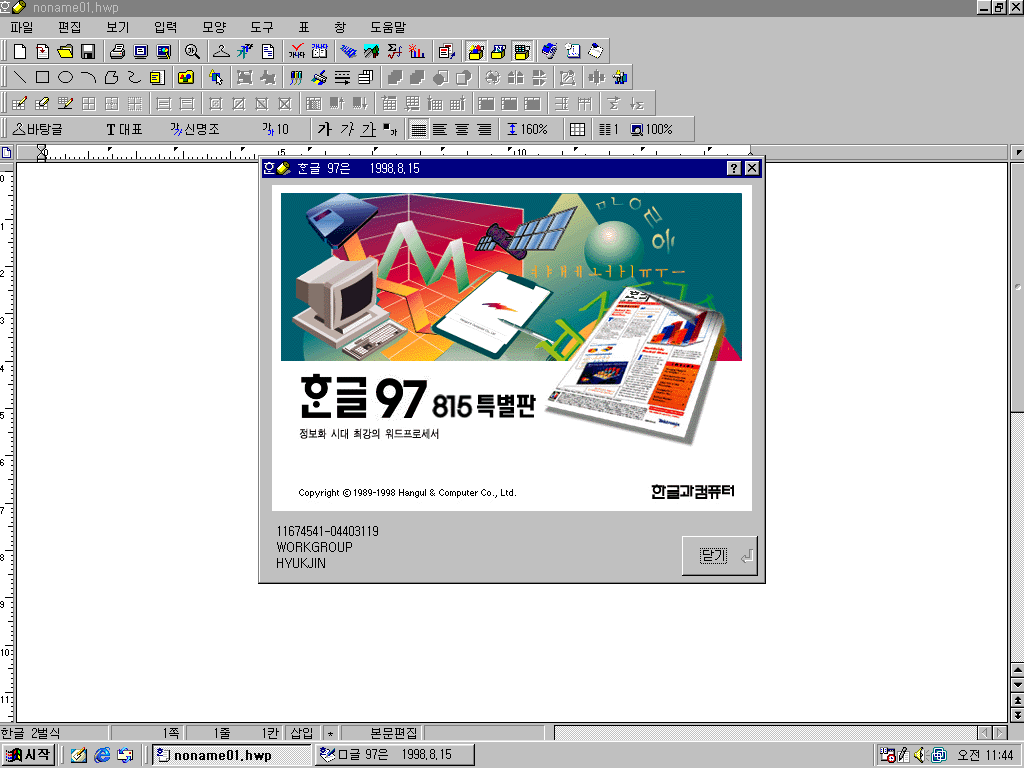Open the 도움말 menu
This screenshot has width=1024, height=768.
[388, 27]
